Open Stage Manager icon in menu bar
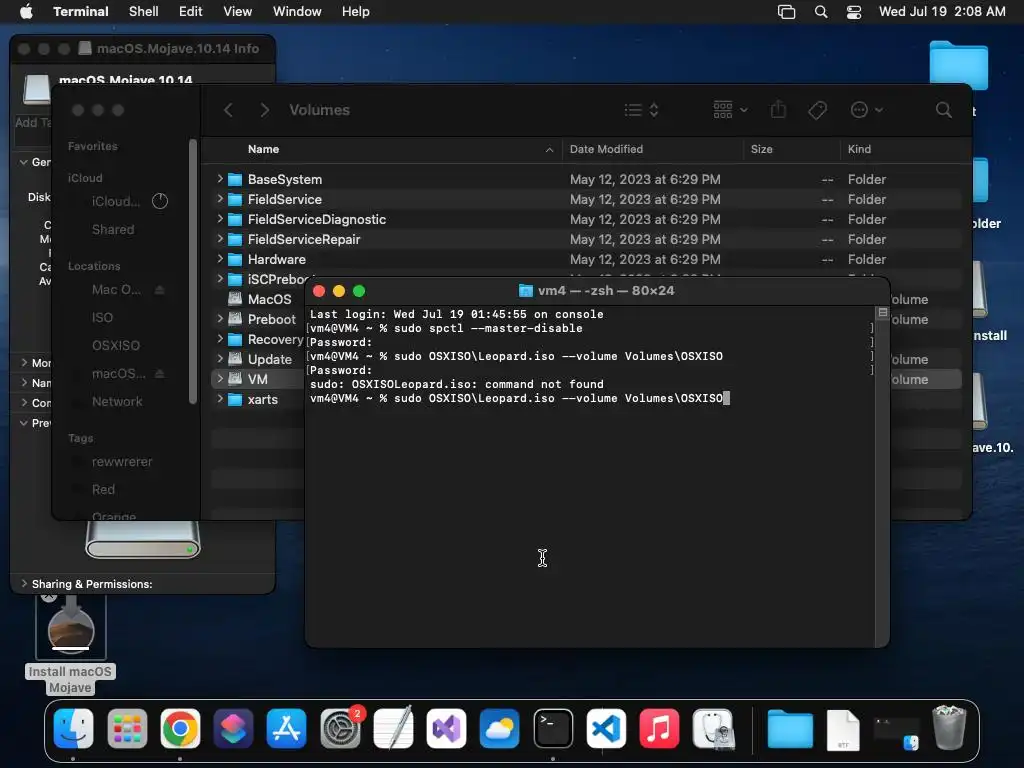The image size is (1024, 768). (786, 12)
